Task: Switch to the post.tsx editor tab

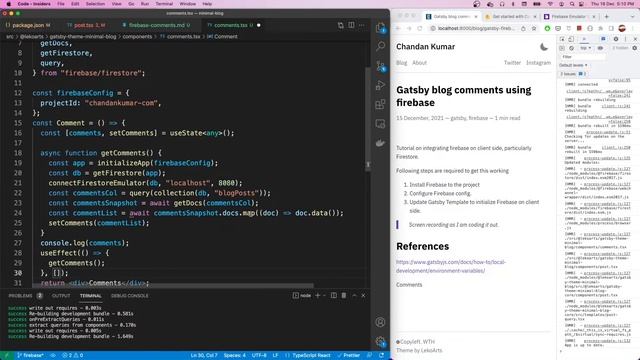Action: [85, 25]
